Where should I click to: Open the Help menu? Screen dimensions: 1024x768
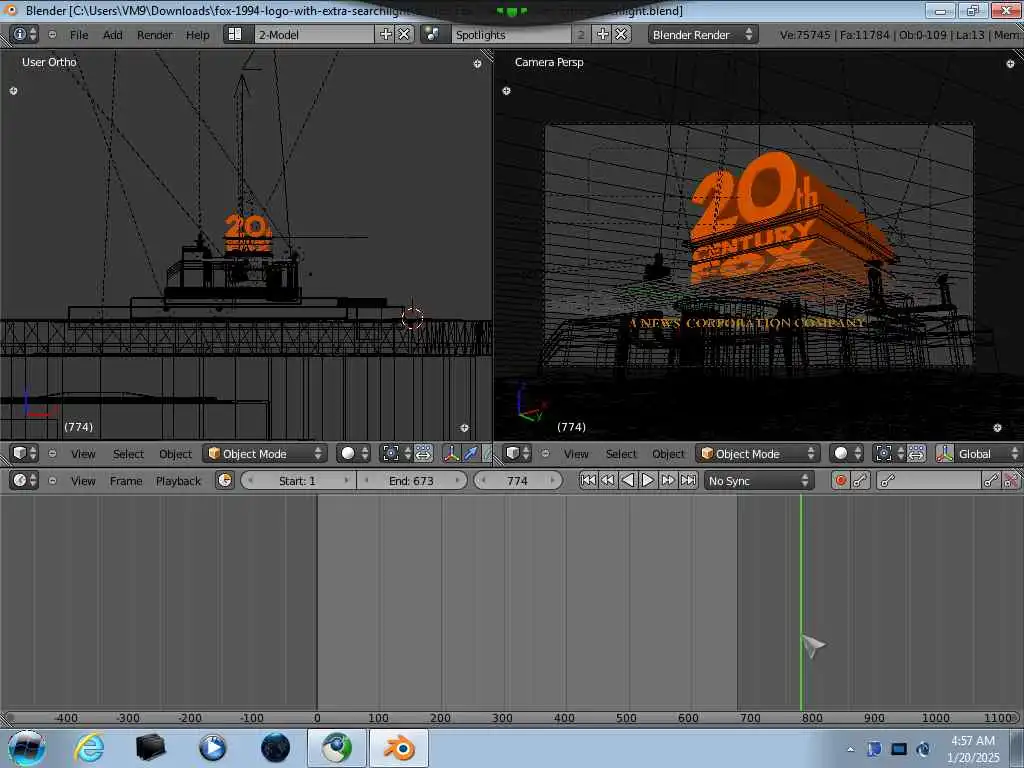pyautogui.click(x=197, y=35)
